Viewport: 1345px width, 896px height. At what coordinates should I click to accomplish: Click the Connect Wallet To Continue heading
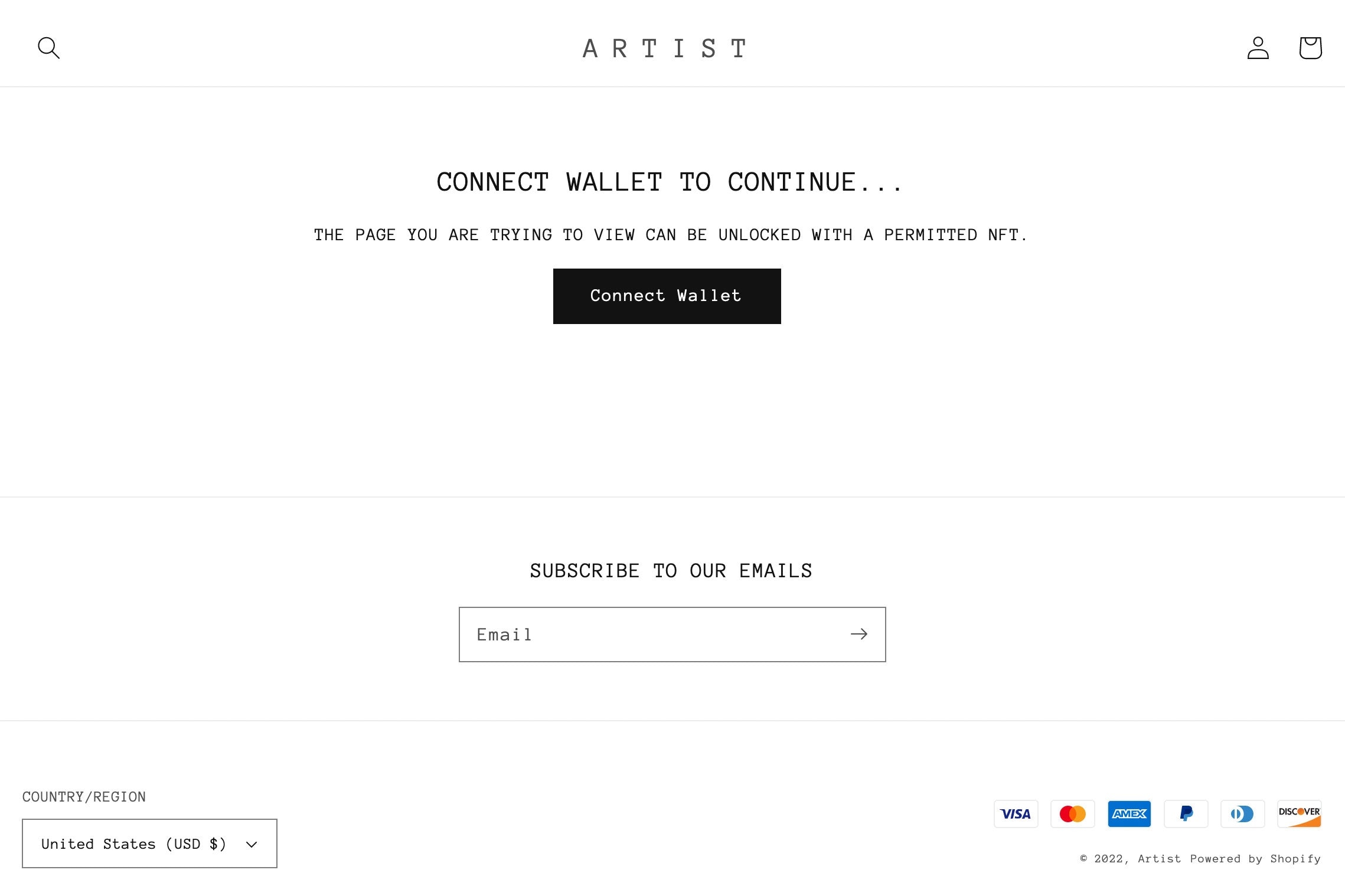pyautogui.click(x=669, y=182)
